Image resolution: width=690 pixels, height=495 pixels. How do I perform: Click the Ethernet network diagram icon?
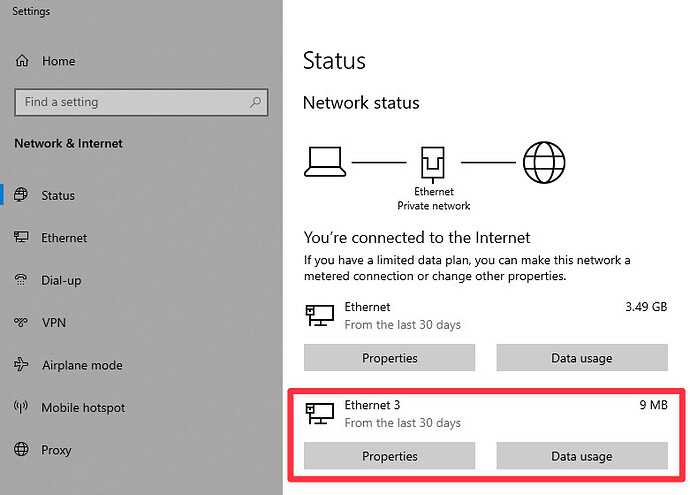tap(433, 165)
